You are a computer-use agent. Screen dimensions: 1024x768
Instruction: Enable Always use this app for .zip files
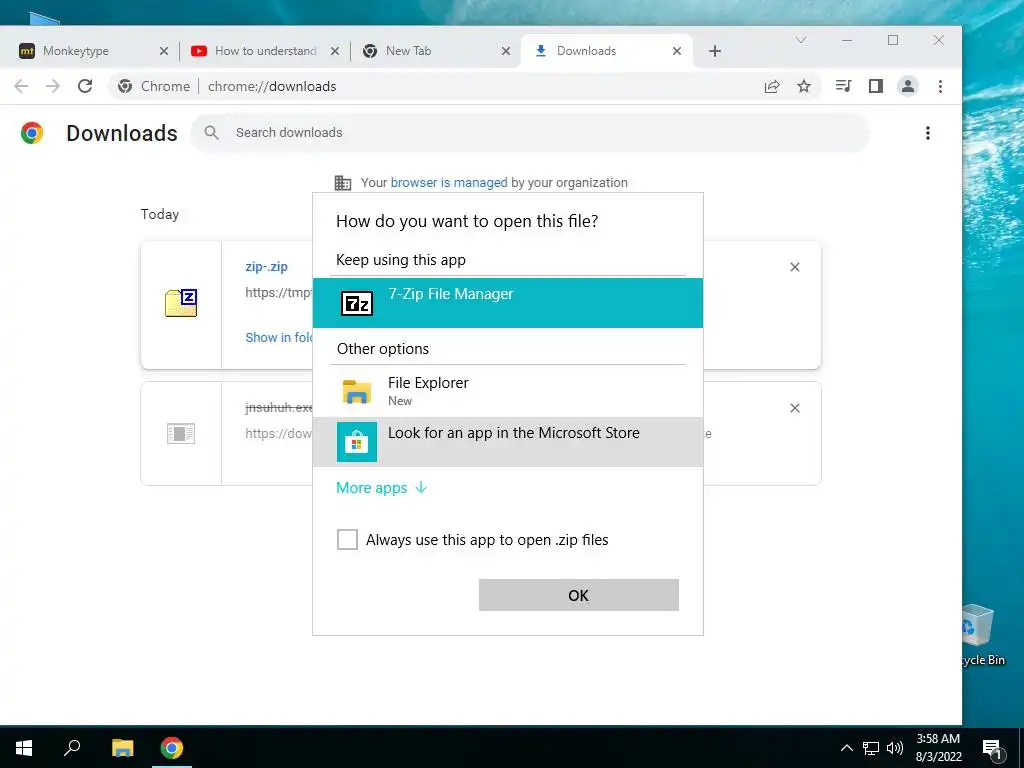pos(347,539)
